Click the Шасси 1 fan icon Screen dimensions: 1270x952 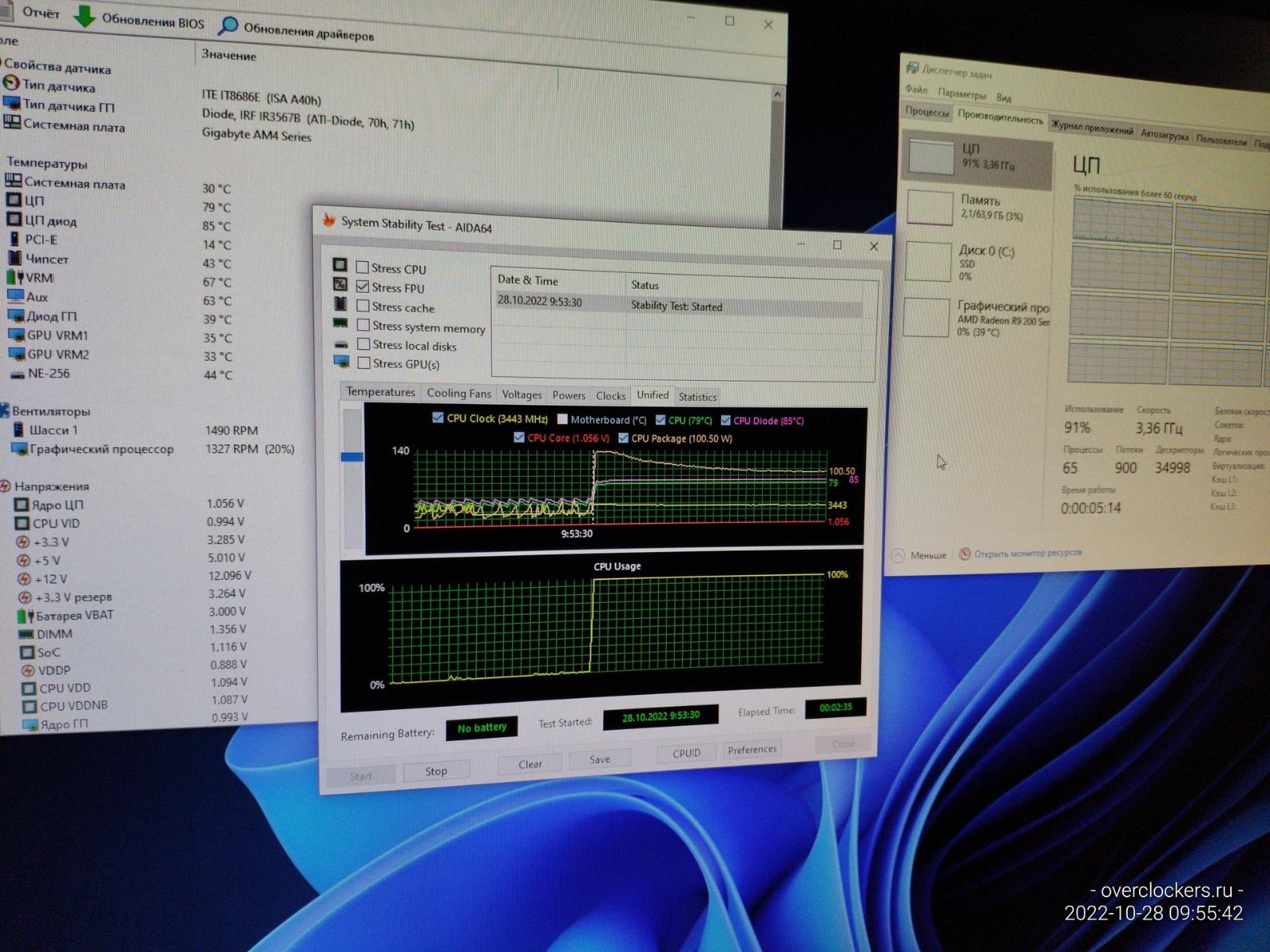[x=18, y=429]
